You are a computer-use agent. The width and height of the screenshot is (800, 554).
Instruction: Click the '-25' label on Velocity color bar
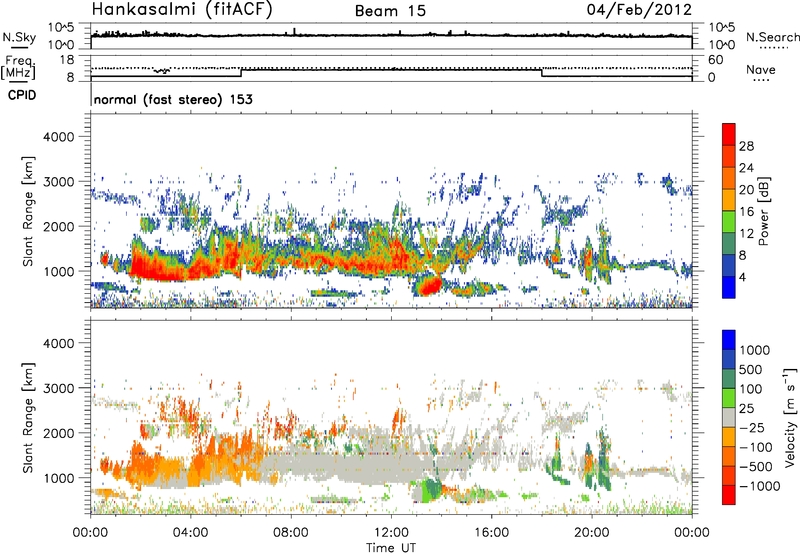click(x=750, y=428)
